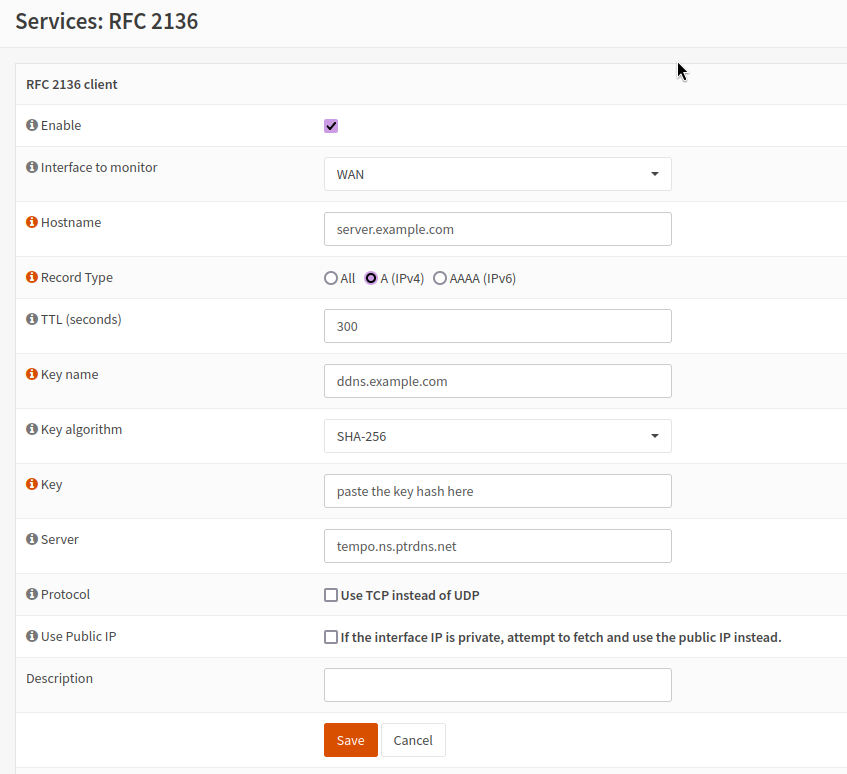Viewport: 847px width, 774px height.
Task: Focus the Server input field
Action: point(498,546)
